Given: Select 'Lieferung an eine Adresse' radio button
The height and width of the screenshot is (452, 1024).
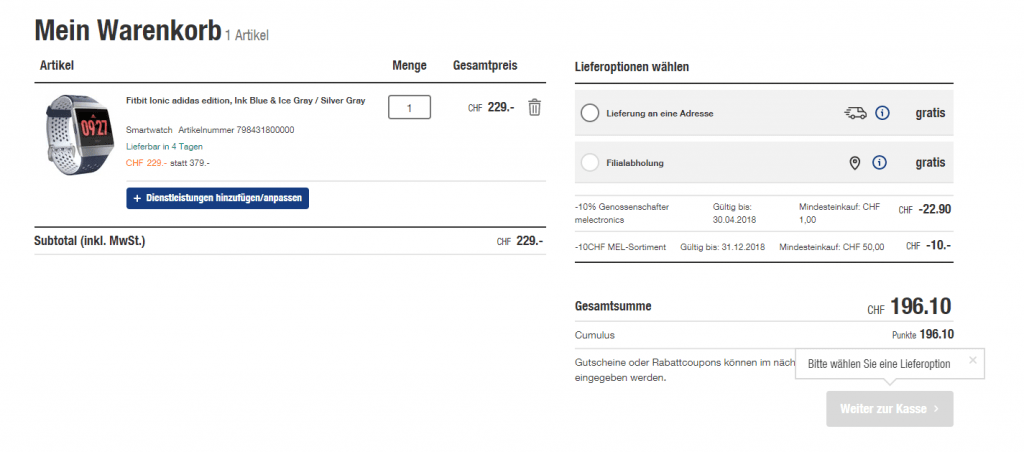Looking at the screenshot, I should [590, 113].
